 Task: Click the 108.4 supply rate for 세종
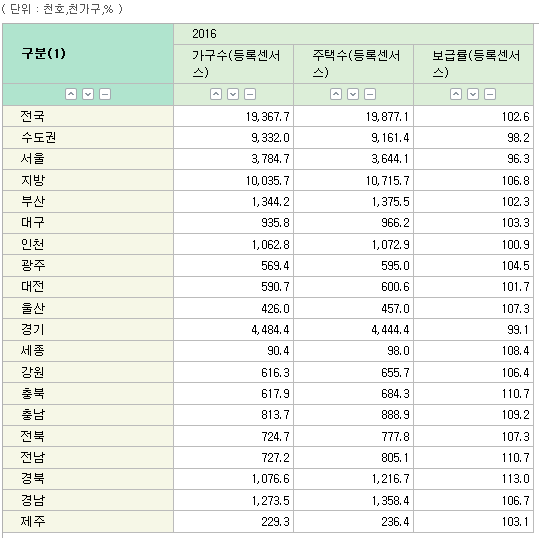pos(516,351)
